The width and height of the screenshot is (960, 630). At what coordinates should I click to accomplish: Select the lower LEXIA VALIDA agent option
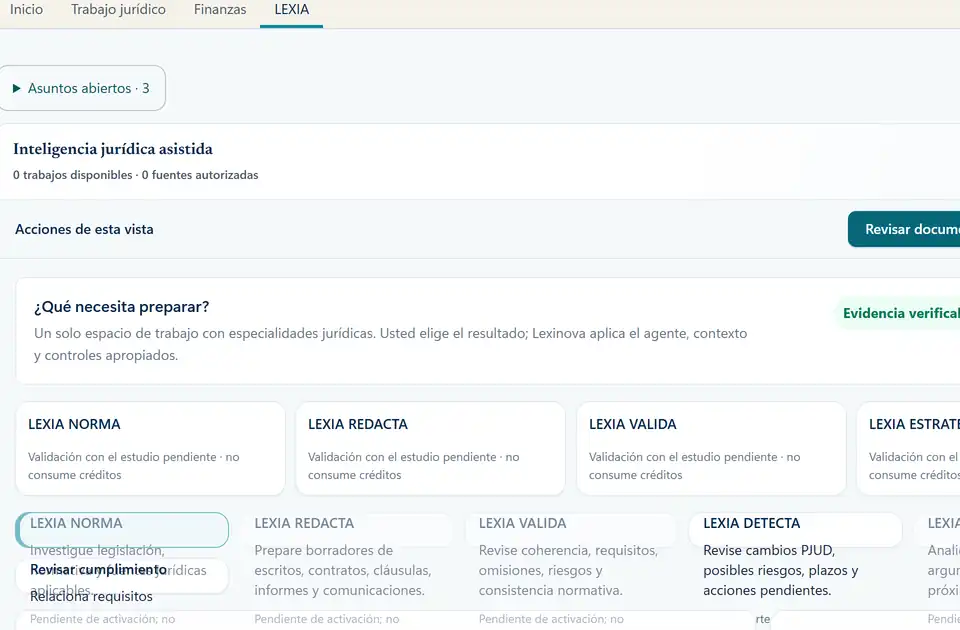tap(571, 530)
